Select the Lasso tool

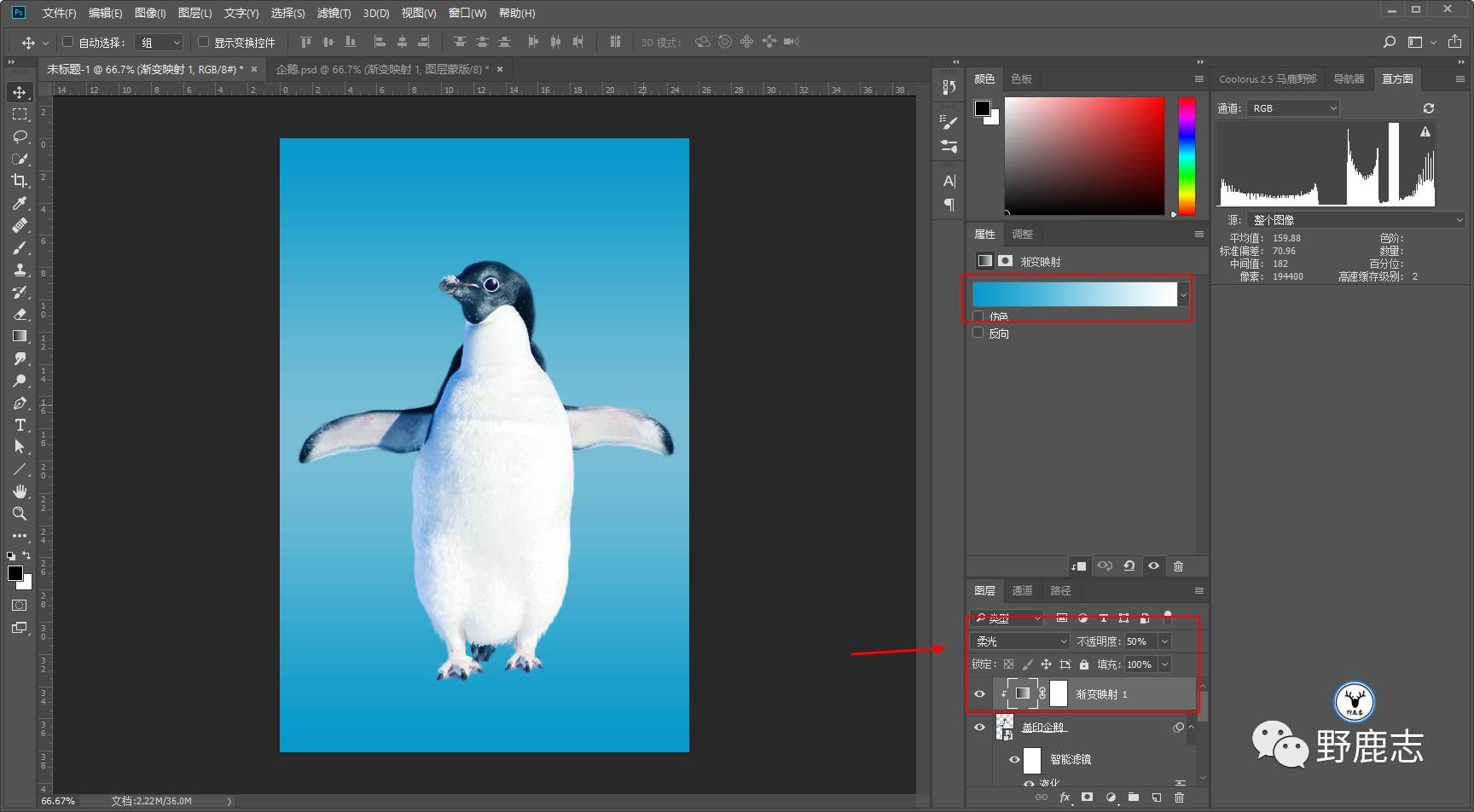click(19, 136)
